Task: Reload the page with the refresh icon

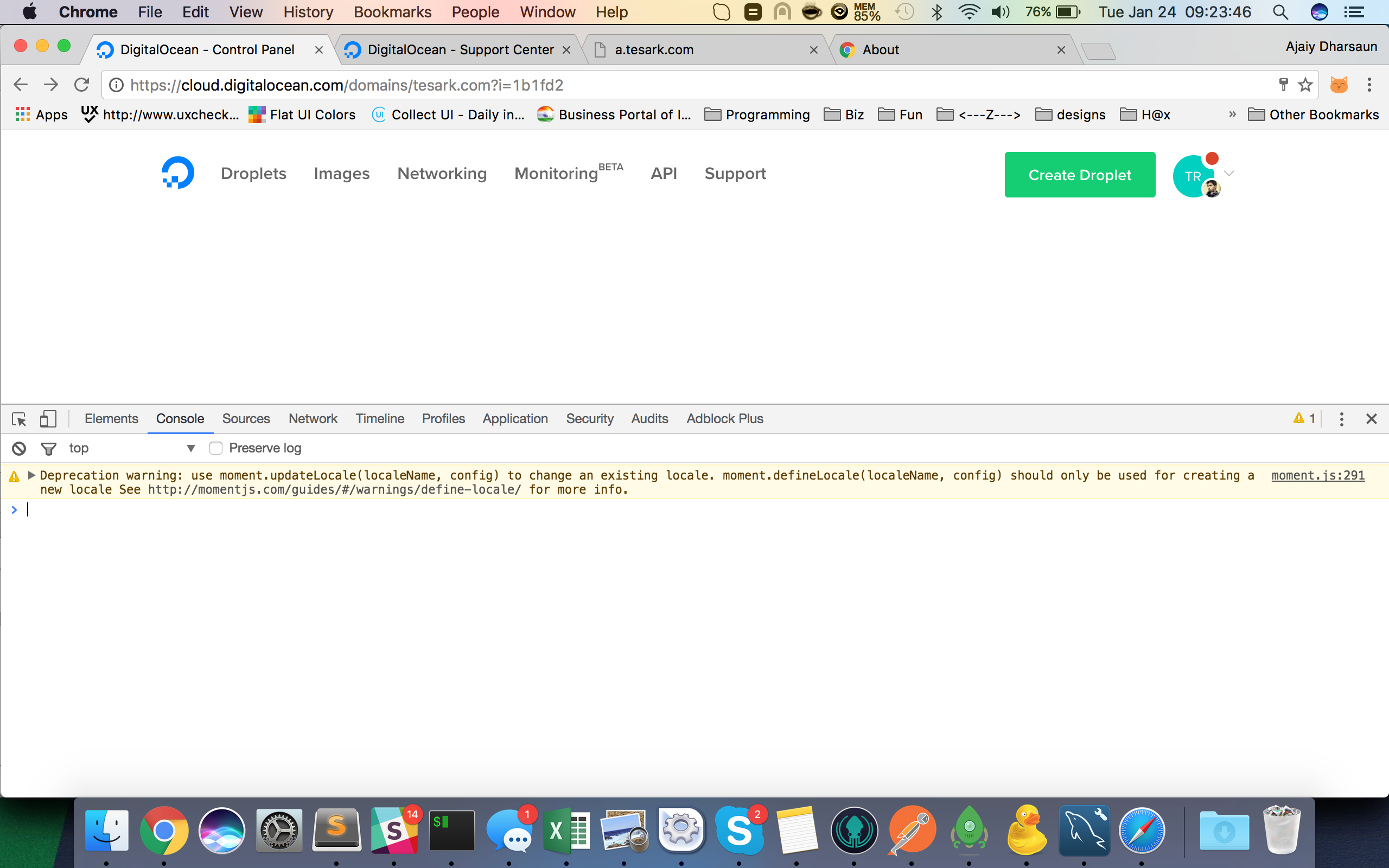Action: tap(81, 85)
